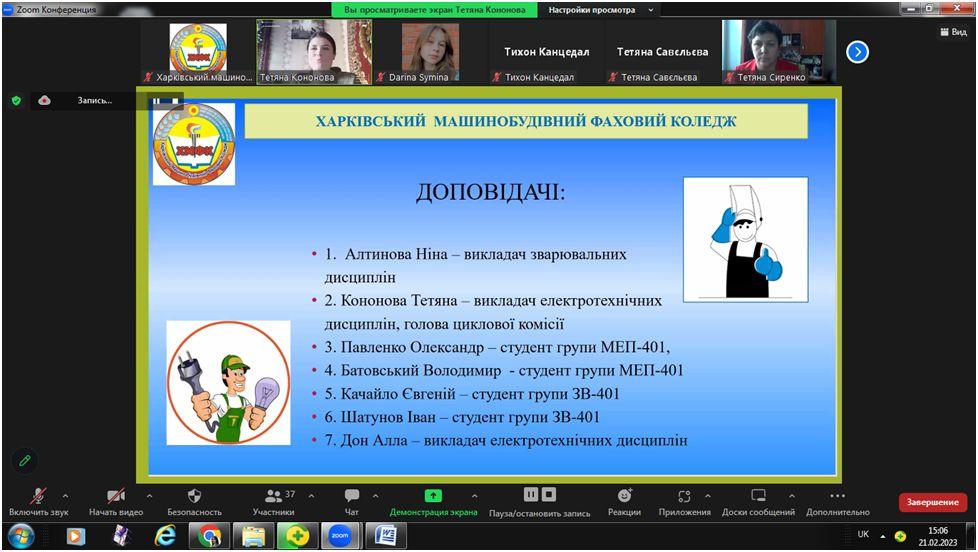Select Darina Symina video thumbnail

[430, 52]
